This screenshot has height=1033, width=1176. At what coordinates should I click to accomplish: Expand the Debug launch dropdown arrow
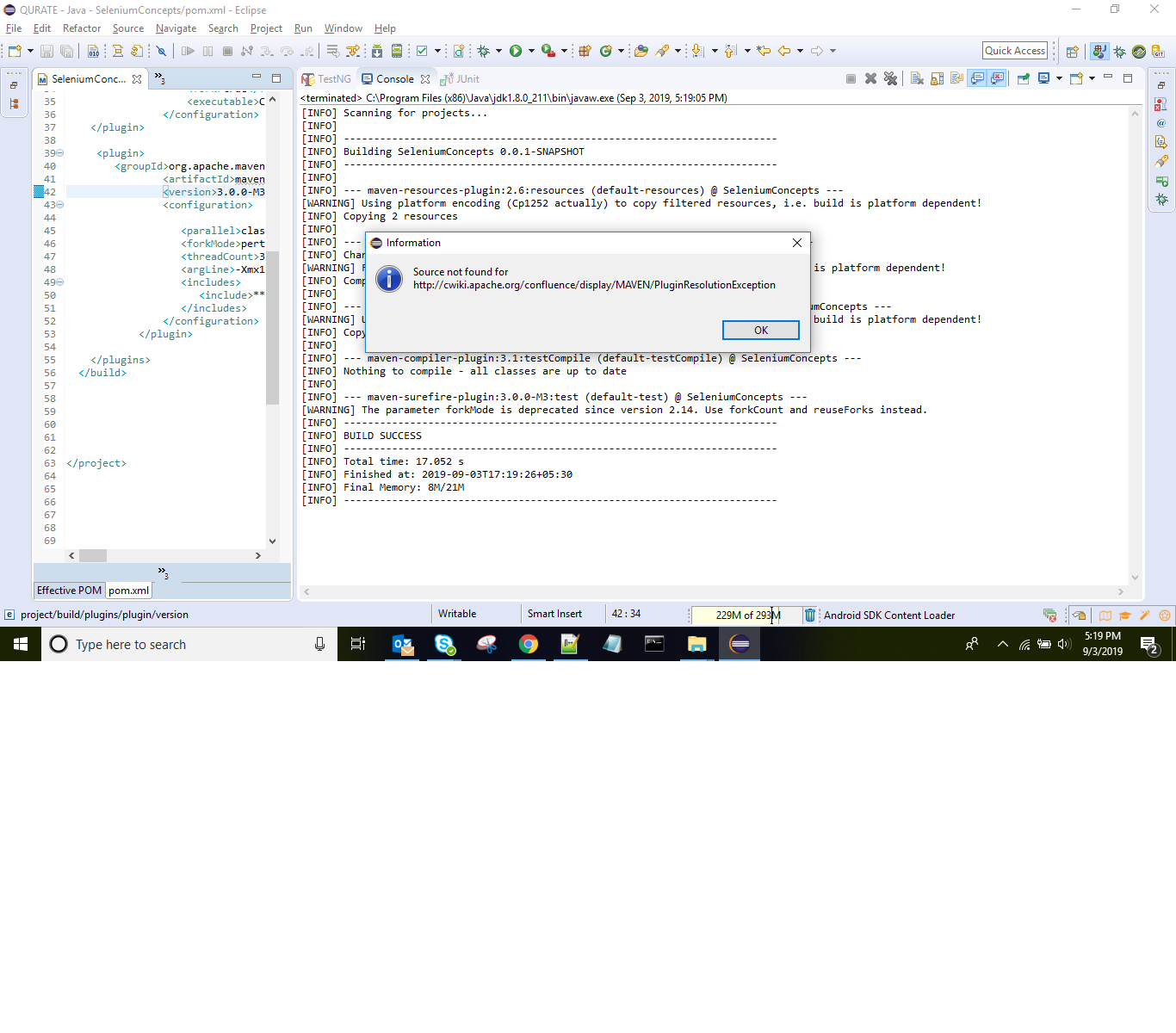click(x=498, y=52)
